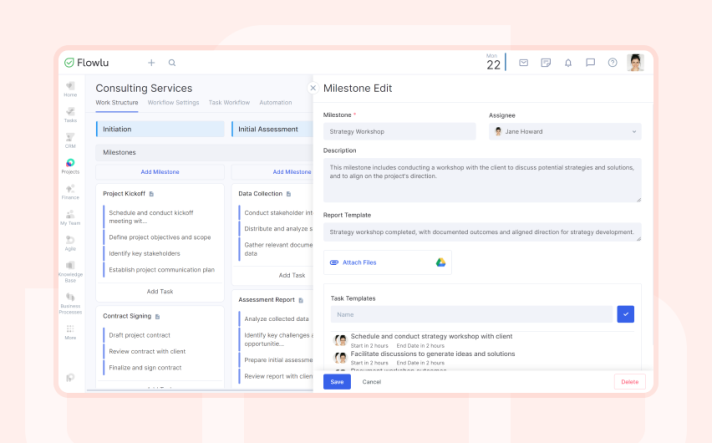Expand the More section in sidebar
Viewport: 712px width, 443px height.
click(70, 332)
